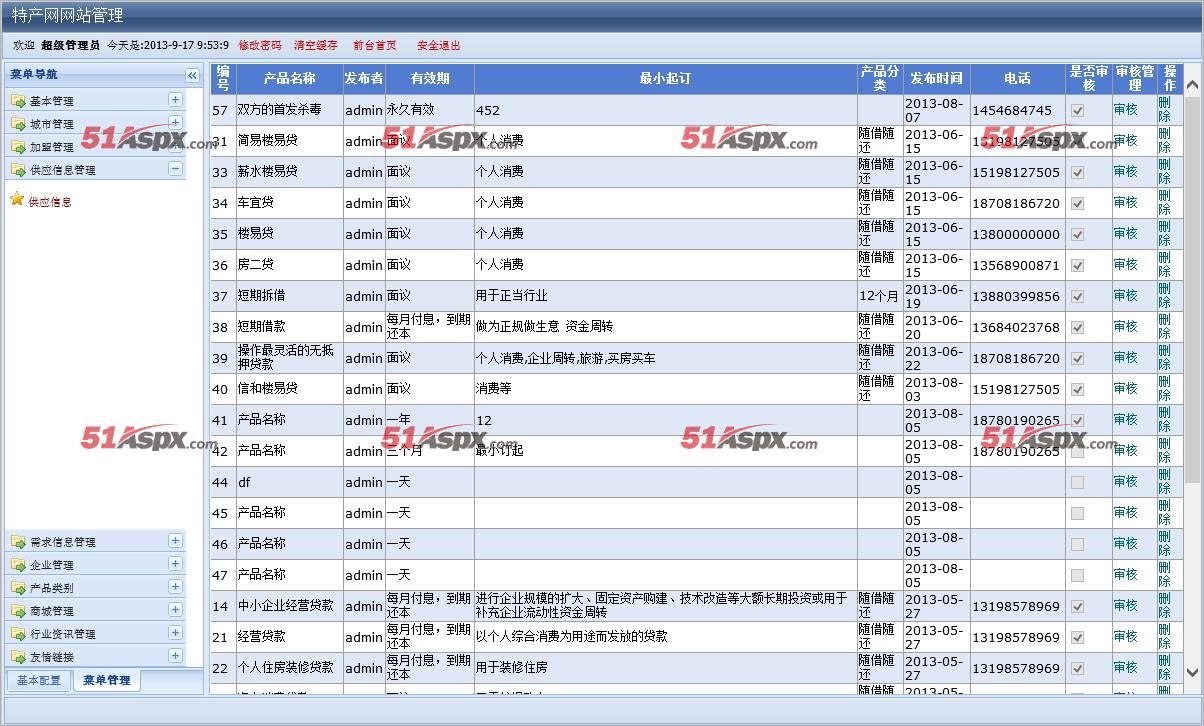Click the 友情链接 folder icon

(18, 657)
